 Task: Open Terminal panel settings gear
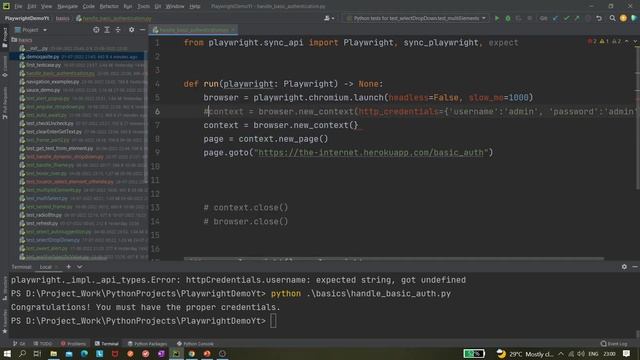coord(624,267)
